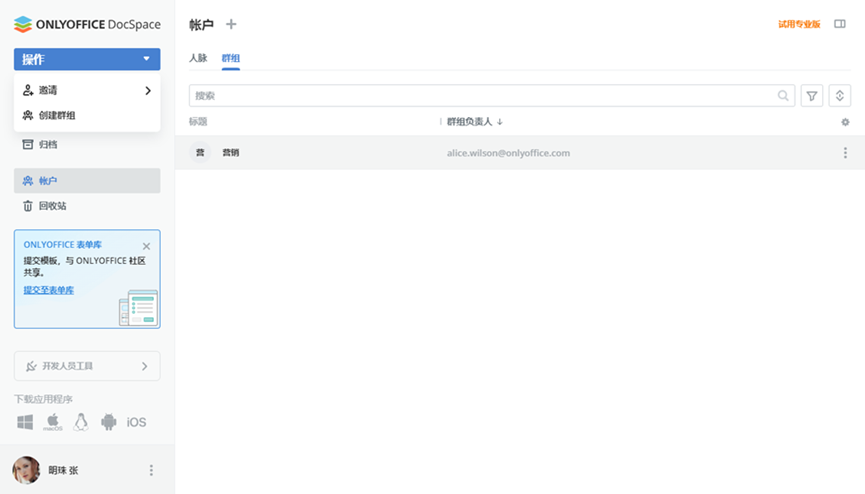
Task: Download the macOS desktop app
Action: point(53,422)
